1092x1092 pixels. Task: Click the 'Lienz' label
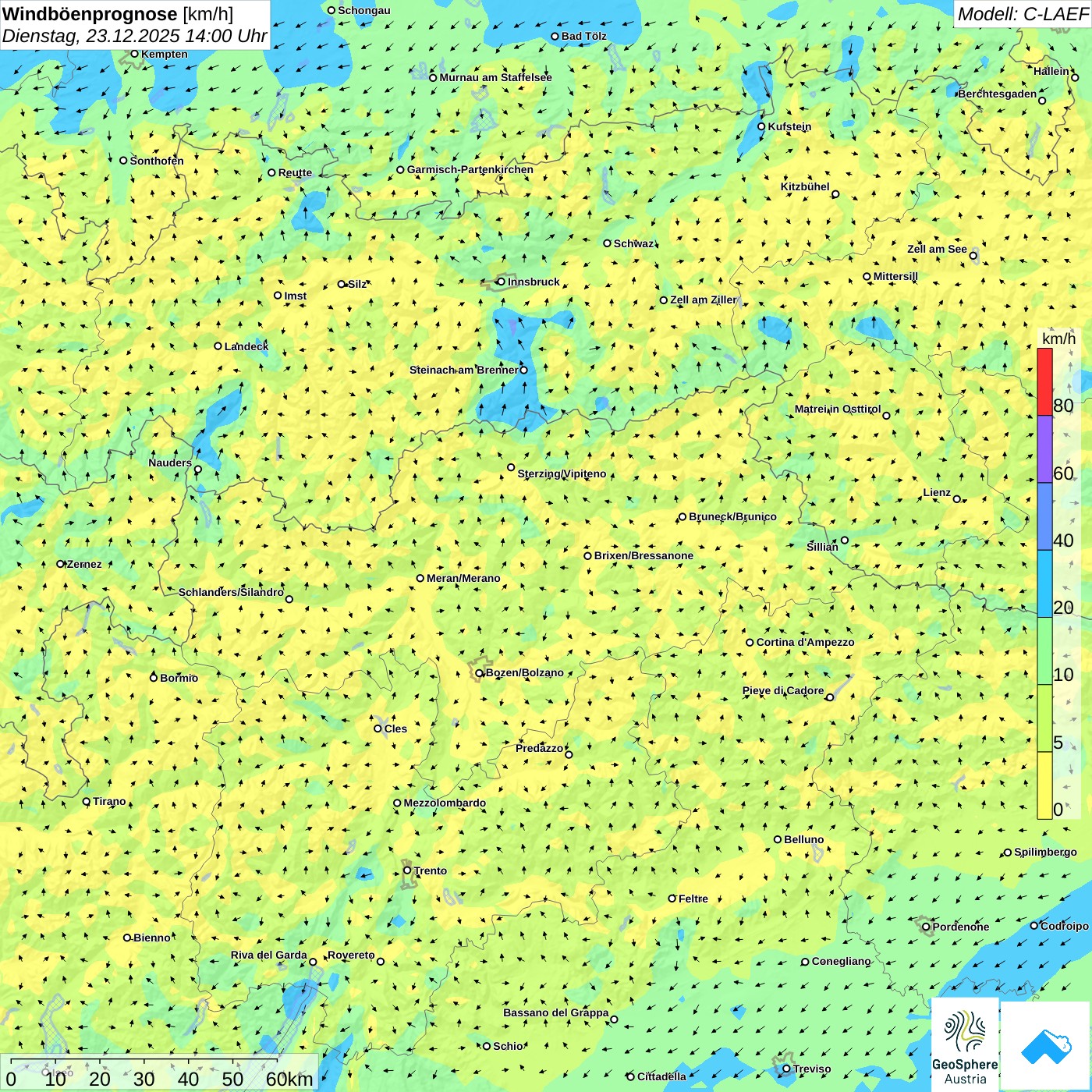point(937,492)
